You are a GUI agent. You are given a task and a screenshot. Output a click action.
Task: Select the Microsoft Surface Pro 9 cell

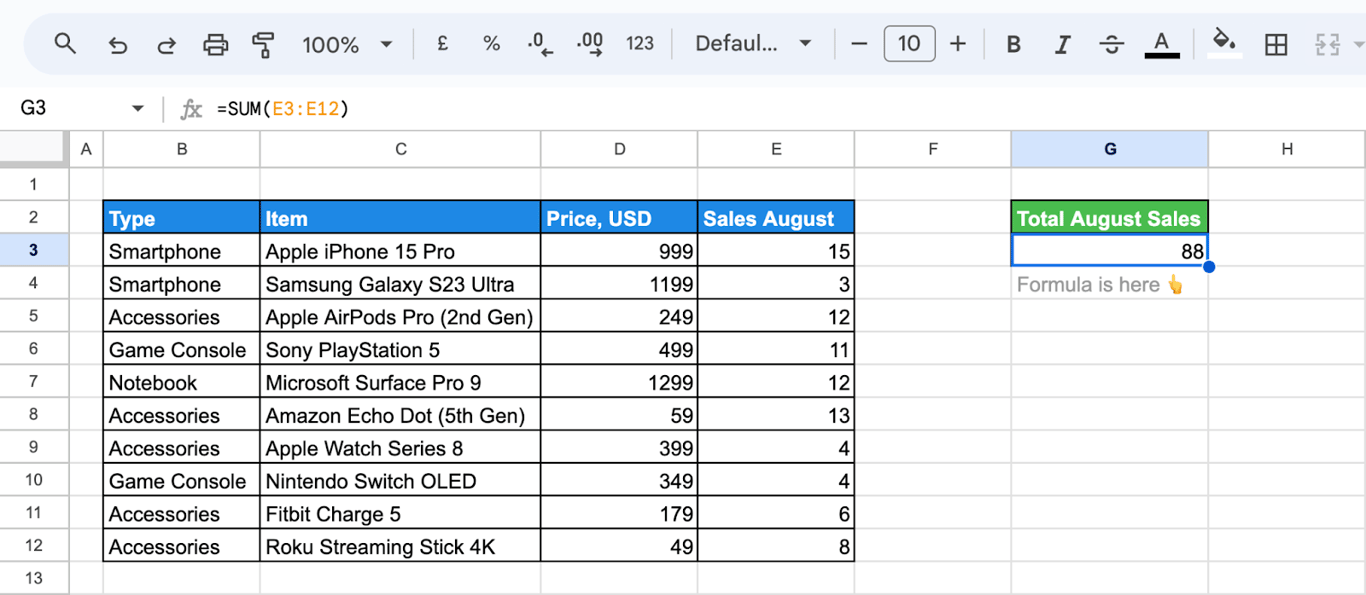coord(400,382)
